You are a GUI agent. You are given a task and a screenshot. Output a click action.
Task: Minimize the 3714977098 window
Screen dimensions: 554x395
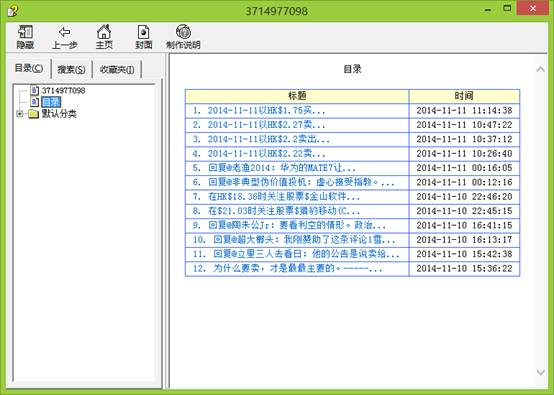click(488, 10)
